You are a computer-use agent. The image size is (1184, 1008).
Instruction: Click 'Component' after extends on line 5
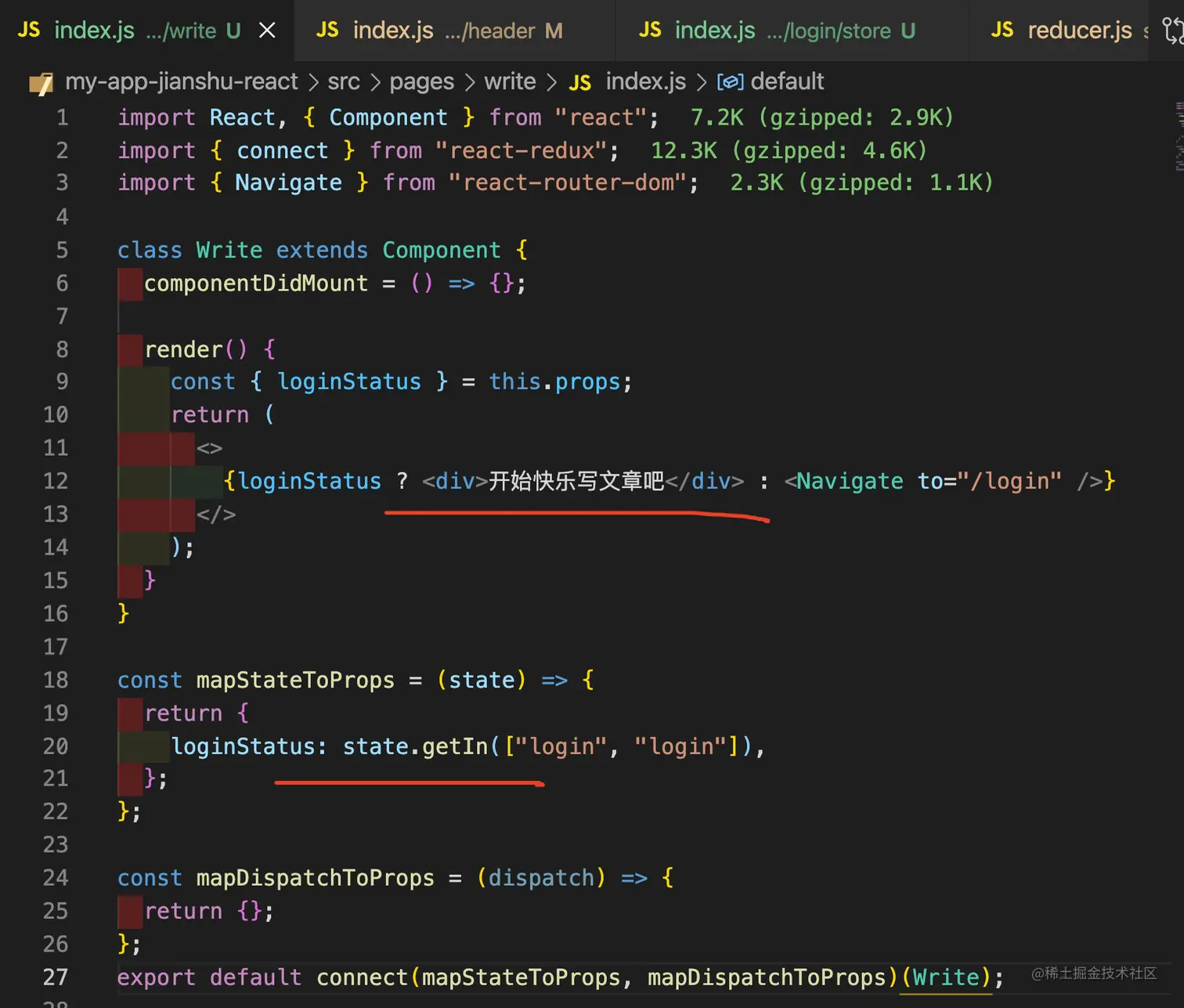click(441, 250)
